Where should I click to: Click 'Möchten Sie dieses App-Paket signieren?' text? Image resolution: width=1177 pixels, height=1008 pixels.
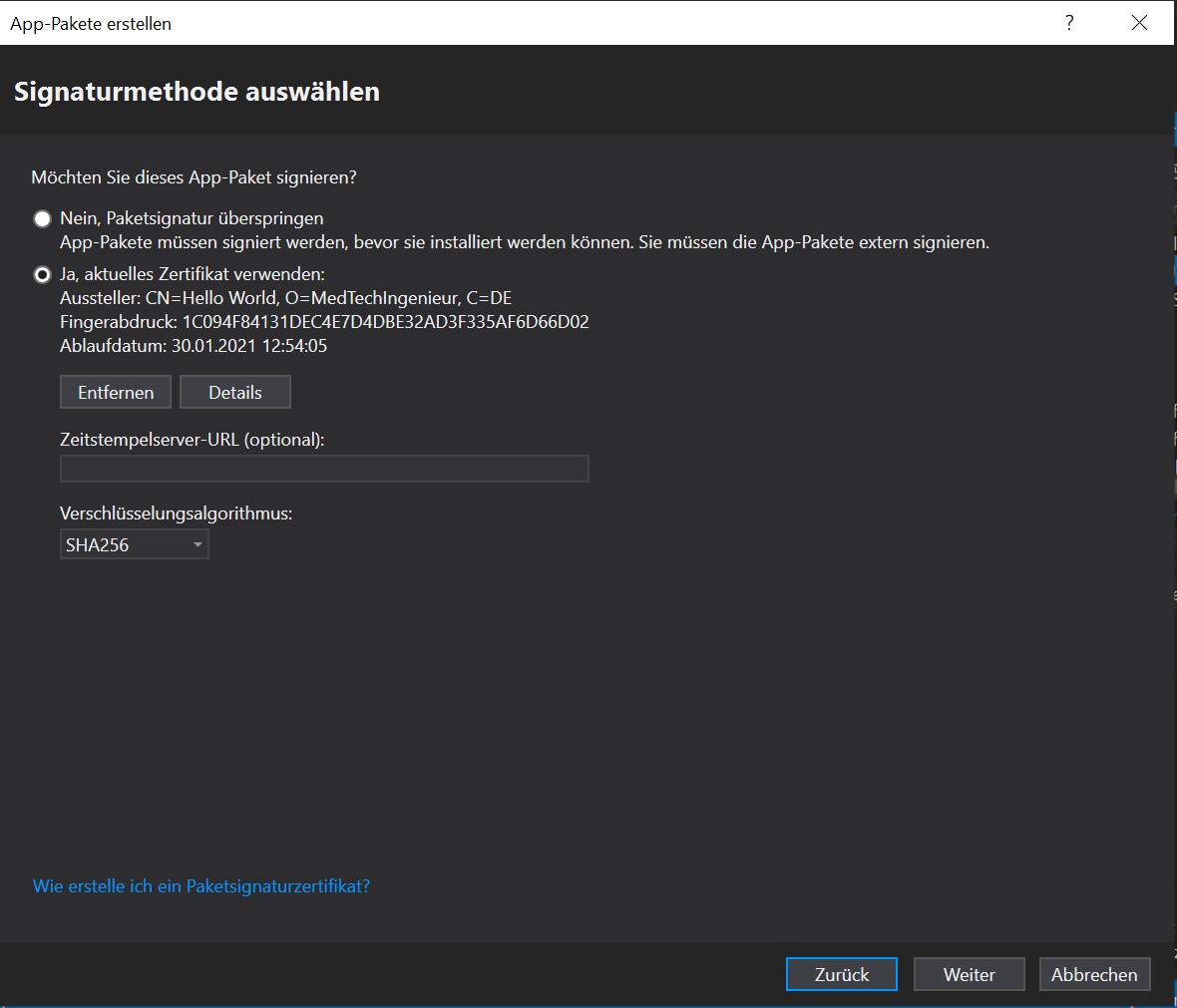(x=194, y=177)
